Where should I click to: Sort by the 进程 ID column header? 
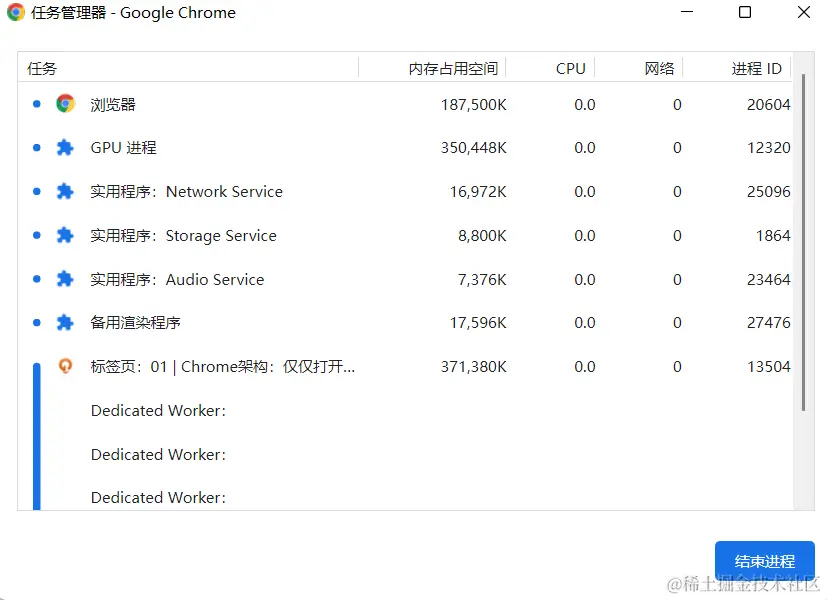pos(756,69)
